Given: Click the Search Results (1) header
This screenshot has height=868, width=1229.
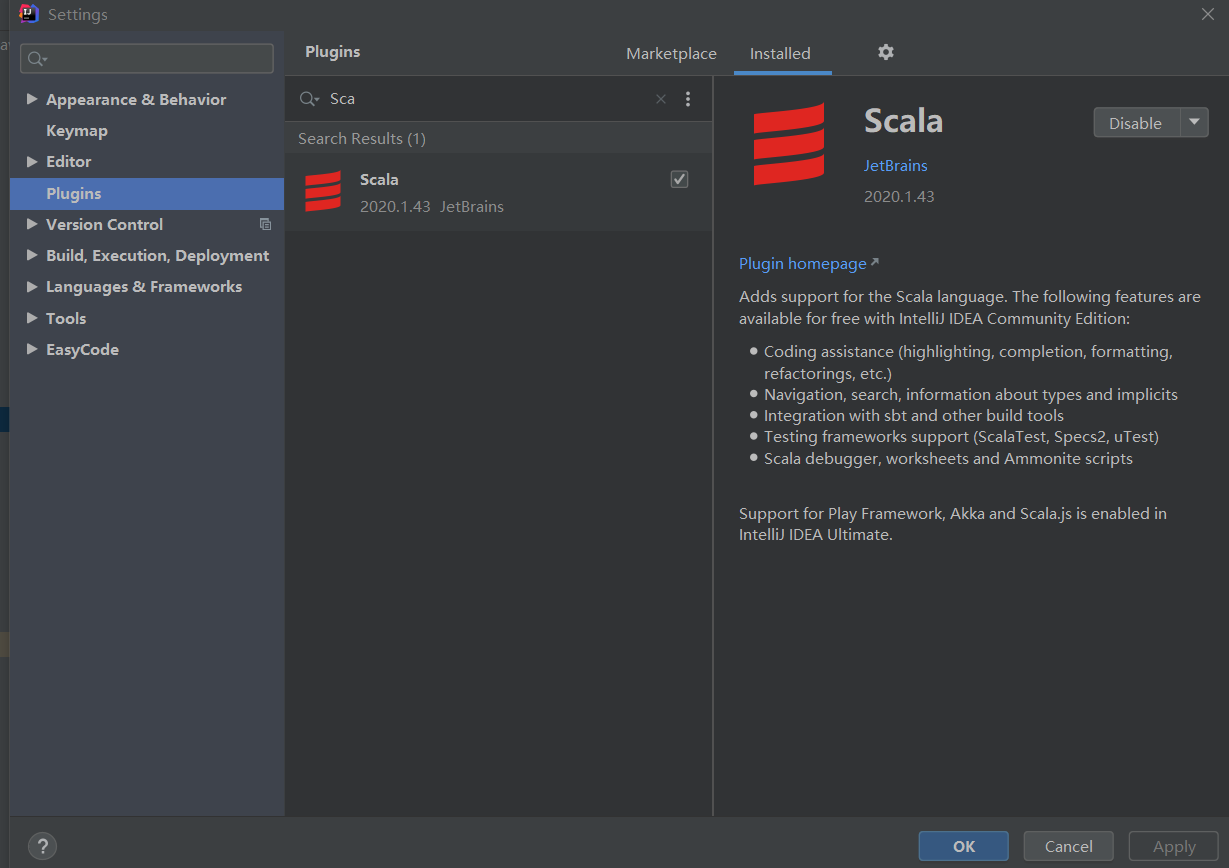Looking at the screenshot, I should point(362,139).
